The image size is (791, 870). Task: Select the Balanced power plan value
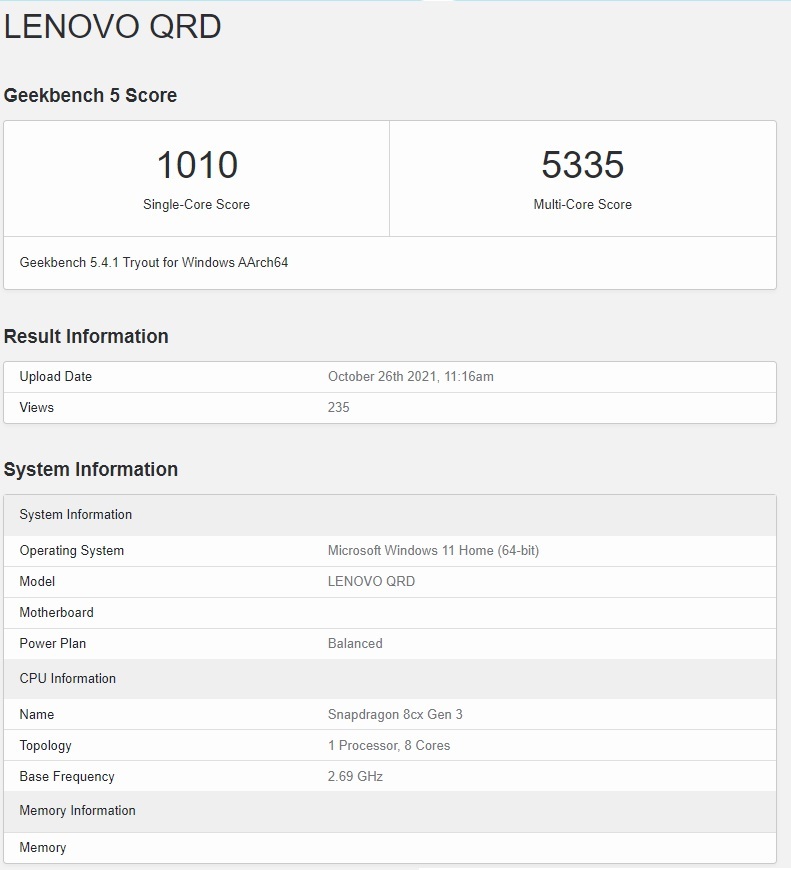[355, 644]
